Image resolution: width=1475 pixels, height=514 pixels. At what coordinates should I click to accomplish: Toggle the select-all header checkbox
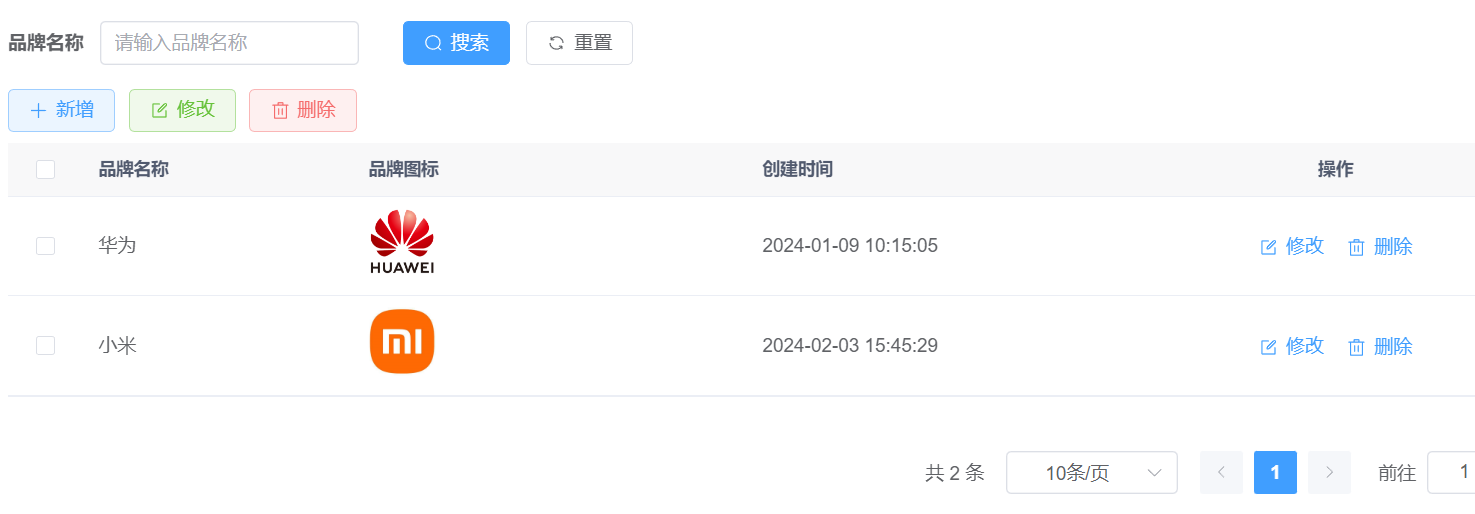[x=45, y=169]
